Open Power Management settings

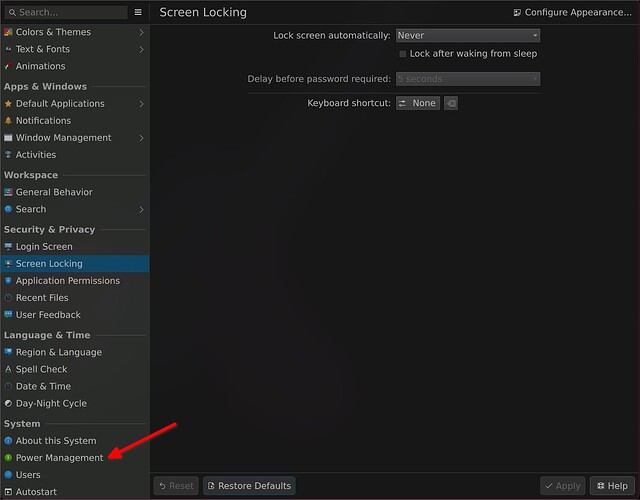coord(75,458)
